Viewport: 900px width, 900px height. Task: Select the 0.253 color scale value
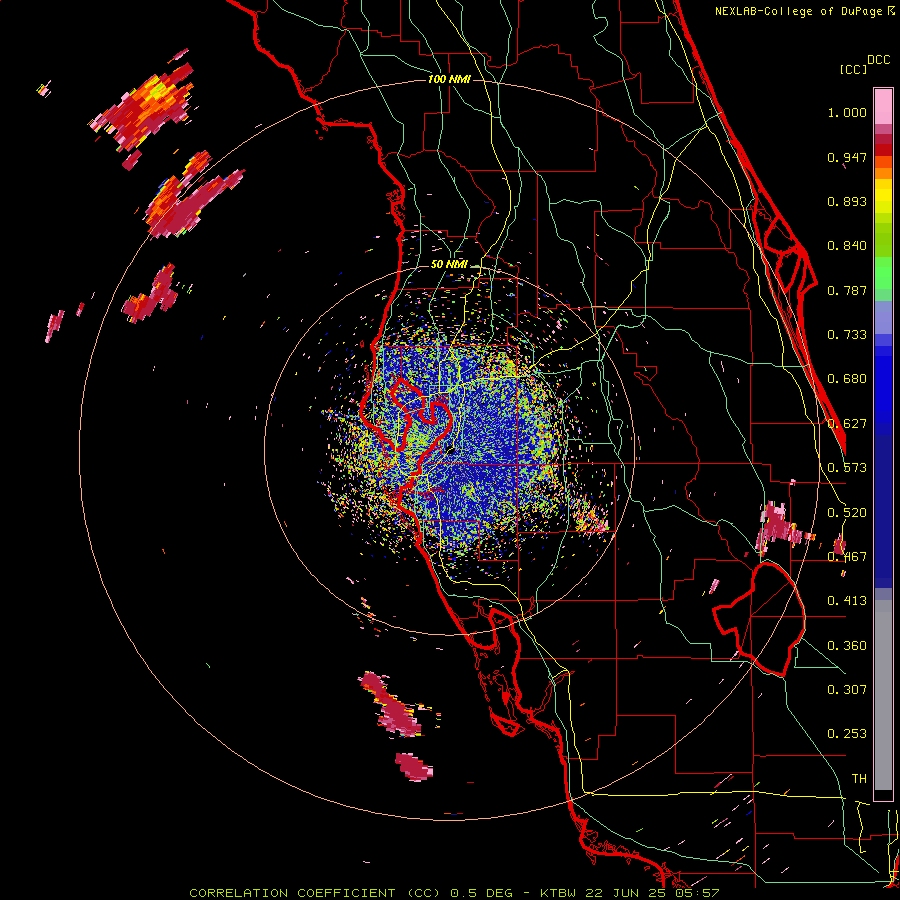pyautogui.click(x=847, y=734)
